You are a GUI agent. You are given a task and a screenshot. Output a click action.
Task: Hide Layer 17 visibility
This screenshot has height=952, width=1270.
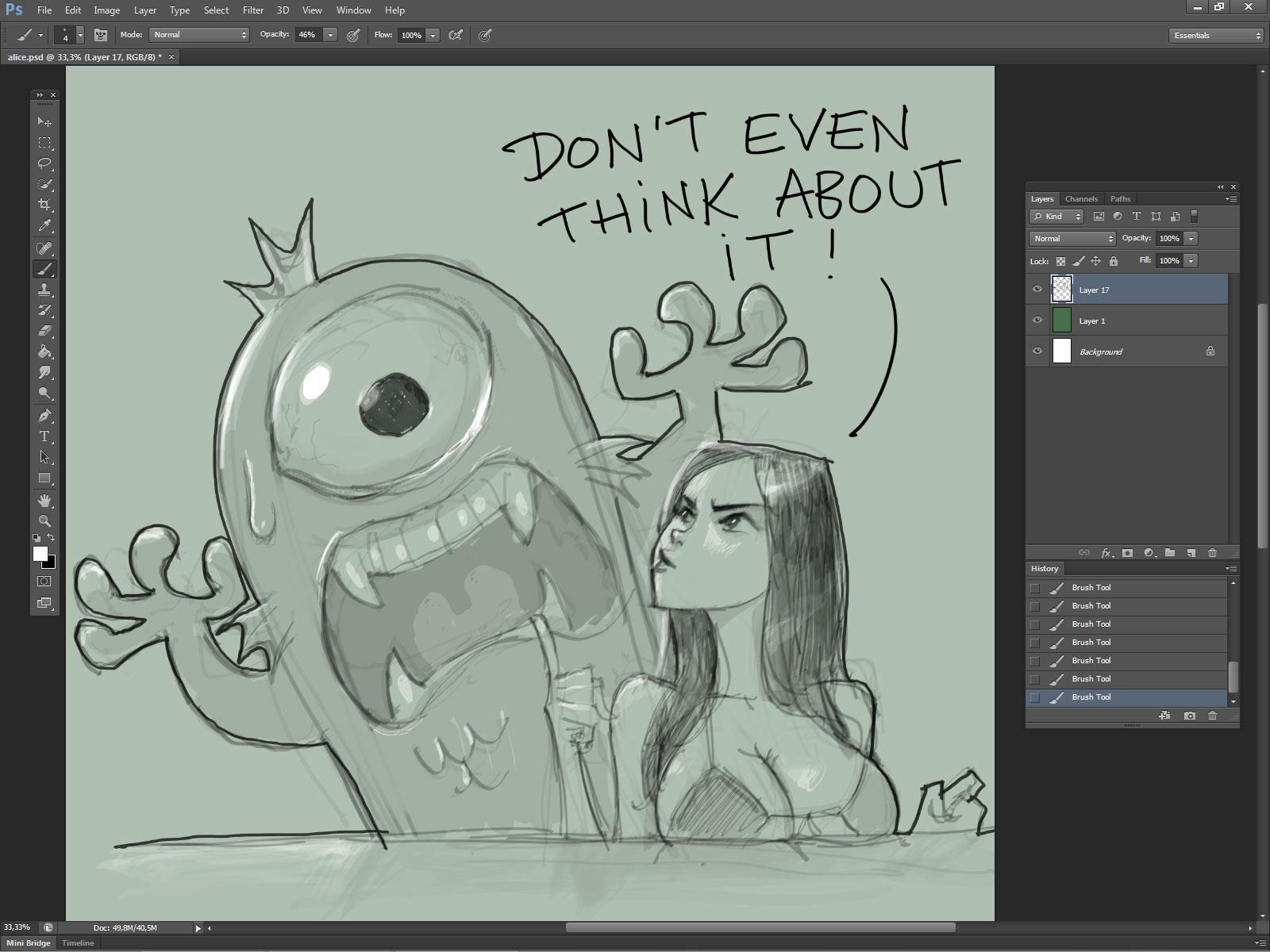(x=1037, y=290)
